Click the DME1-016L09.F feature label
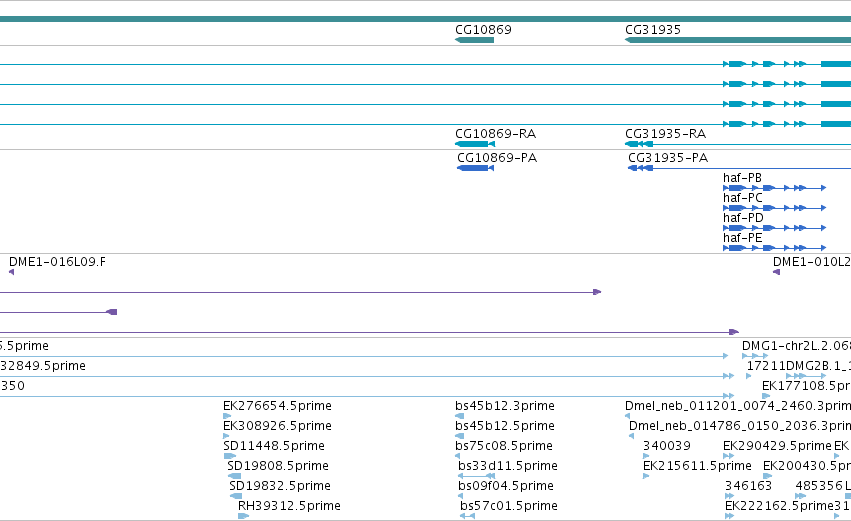Image resolution: width=851 pixels, height=521 pixels. (x=58, y=262)
